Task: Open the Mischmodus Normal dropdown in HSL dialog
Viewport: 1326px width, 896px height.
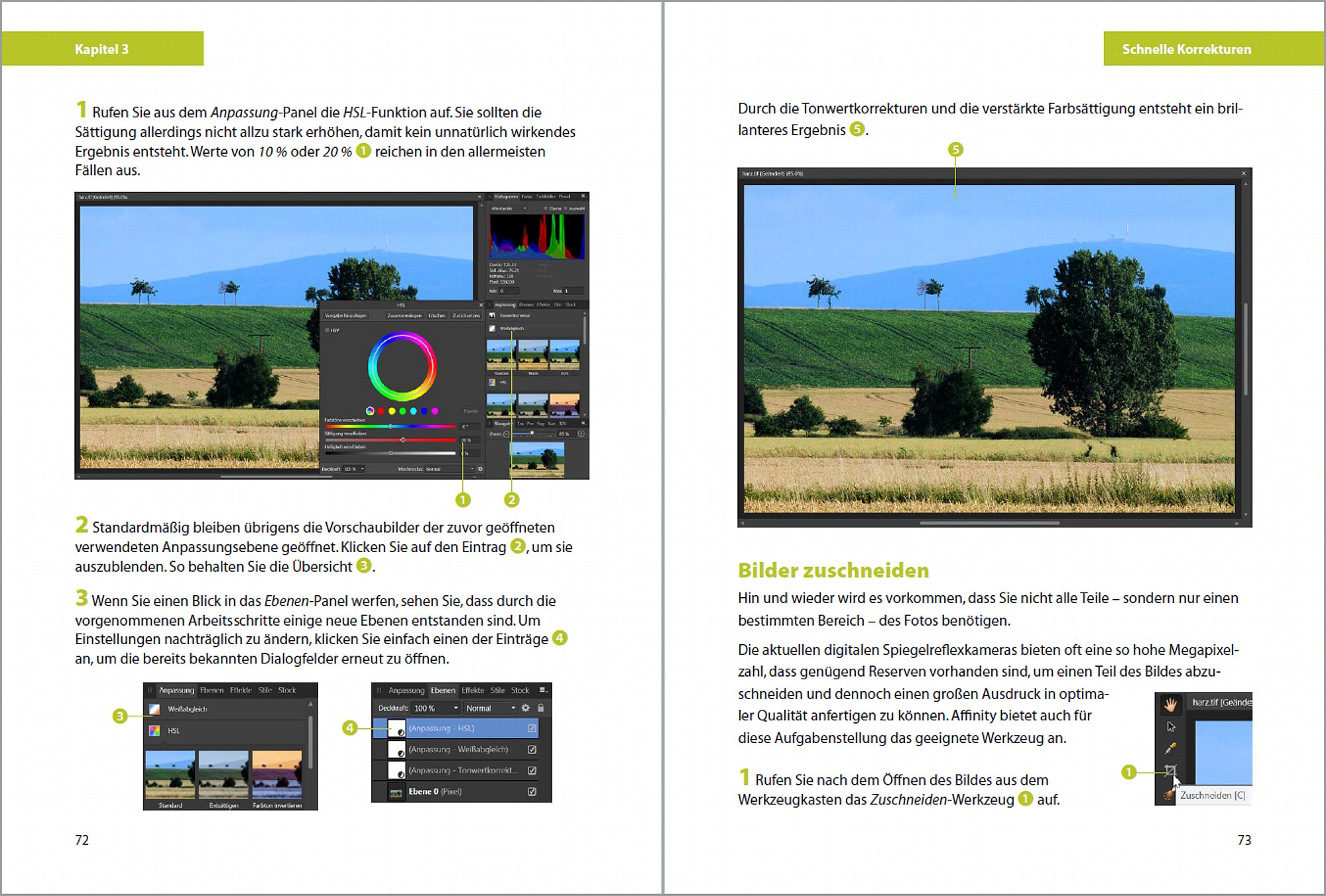Action: (450, 469)
